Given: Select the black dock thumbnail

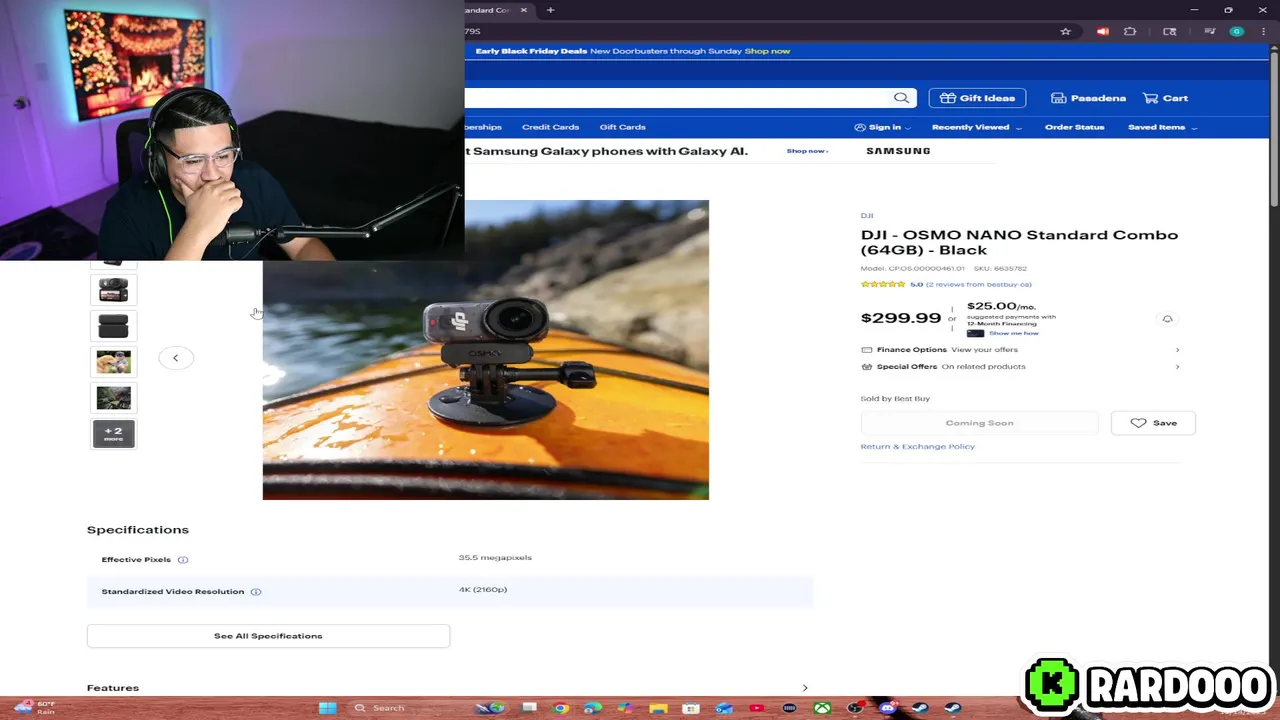Looking at the screenshot, I should click(113, 325).
